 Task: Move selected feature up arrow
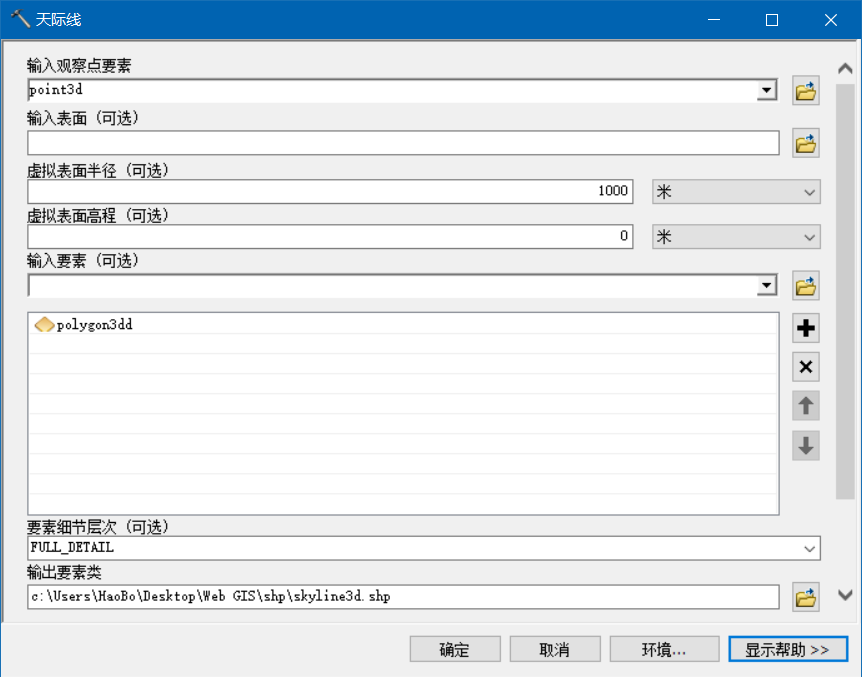(805, 406)
